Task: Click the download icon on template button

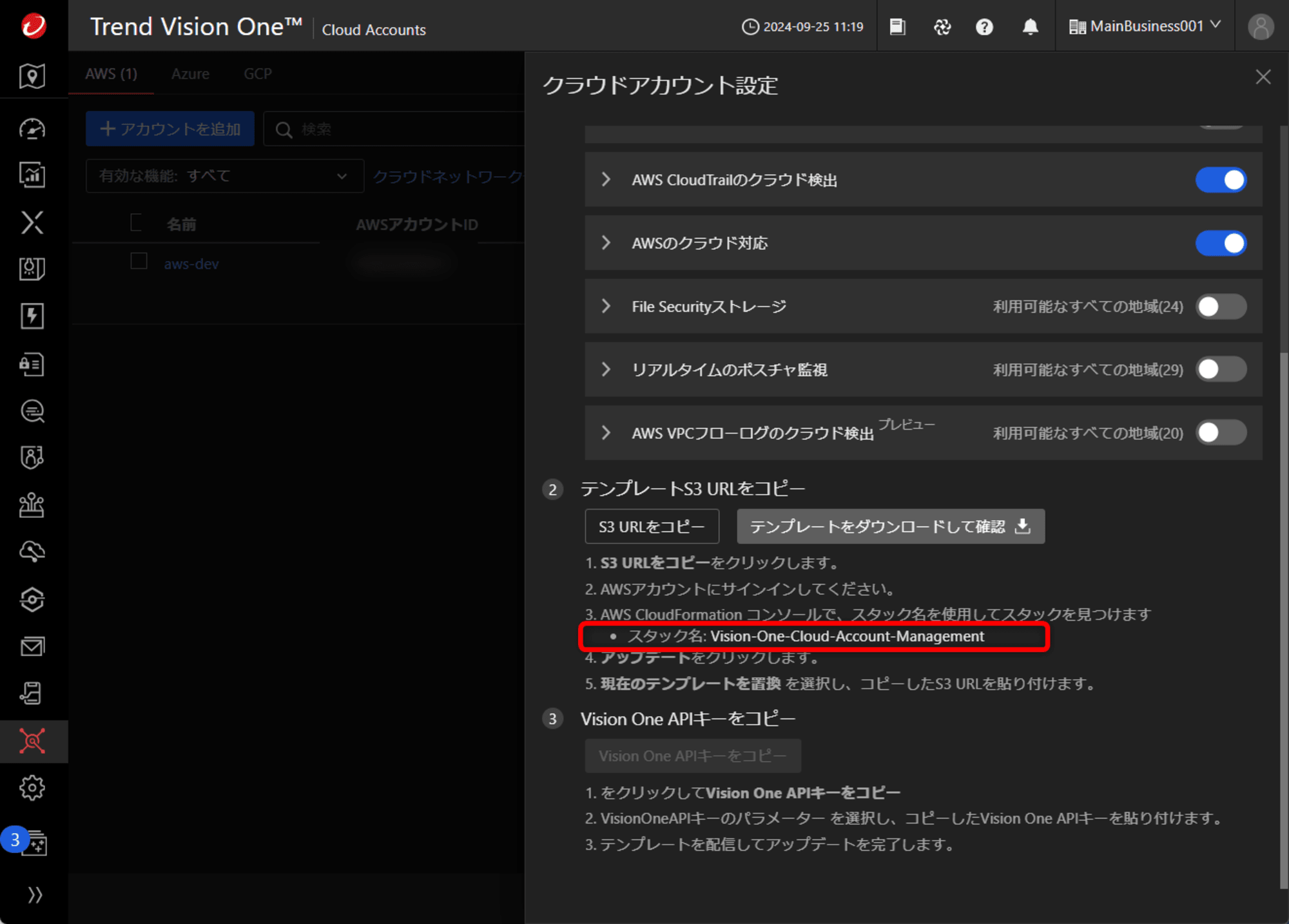Action: 1023,526
